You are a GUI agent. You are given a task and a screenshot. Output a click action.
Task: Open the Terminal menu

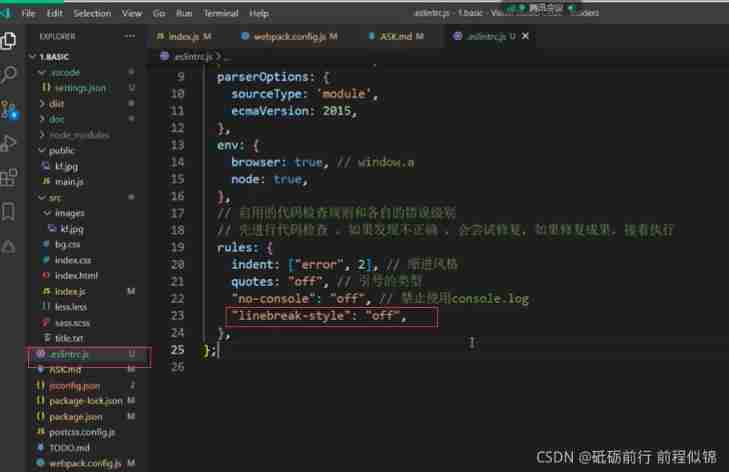(x=222, y=14)
